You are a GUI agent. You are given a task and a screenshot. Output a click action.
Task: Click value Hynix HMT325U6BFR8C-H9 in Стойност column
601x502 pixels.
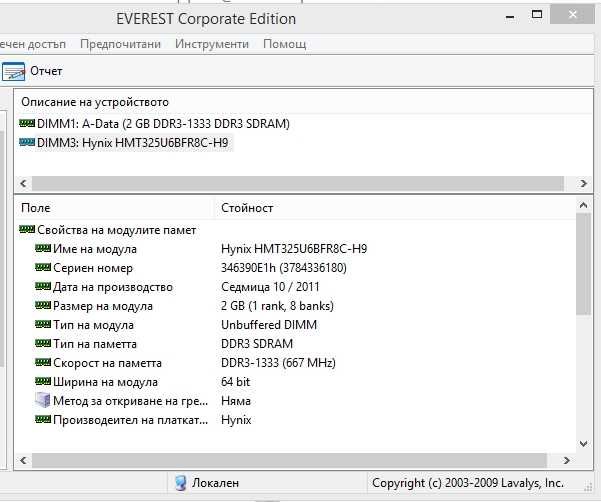(x=294, y=249)
